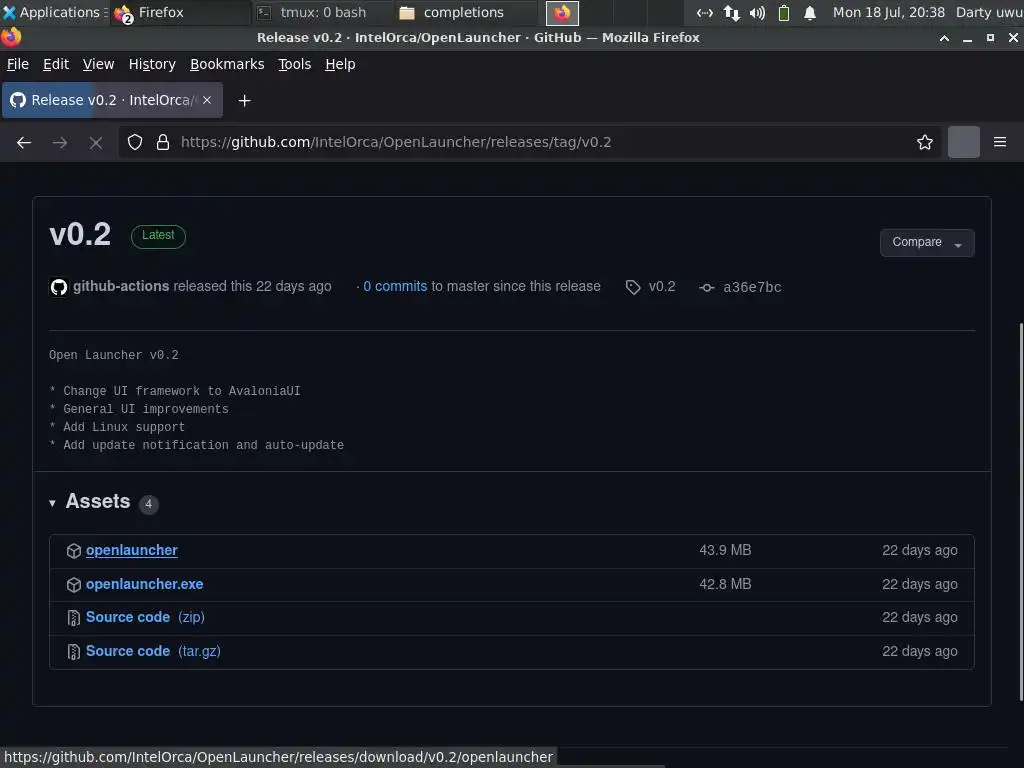Click the grey toolbar extension button
Viewport: 1024px width, 768px height.
click(x=963, y=142)
